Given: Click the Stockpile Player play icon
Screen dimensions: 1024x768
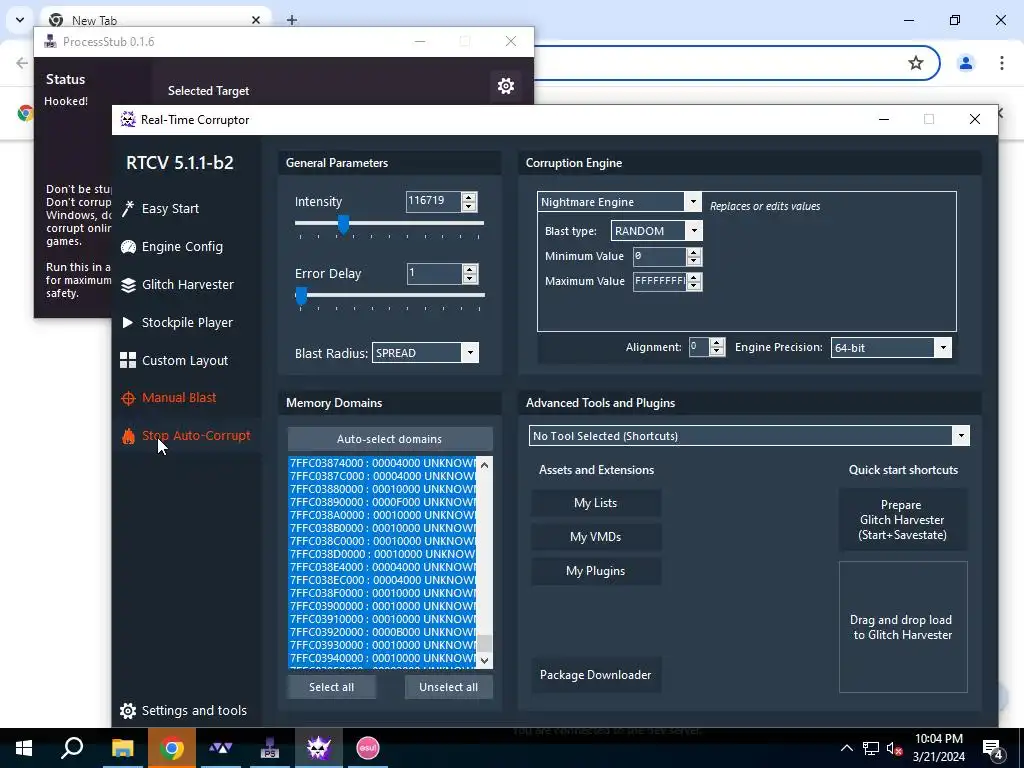Looking at the screenshot, I should (128, 323).
